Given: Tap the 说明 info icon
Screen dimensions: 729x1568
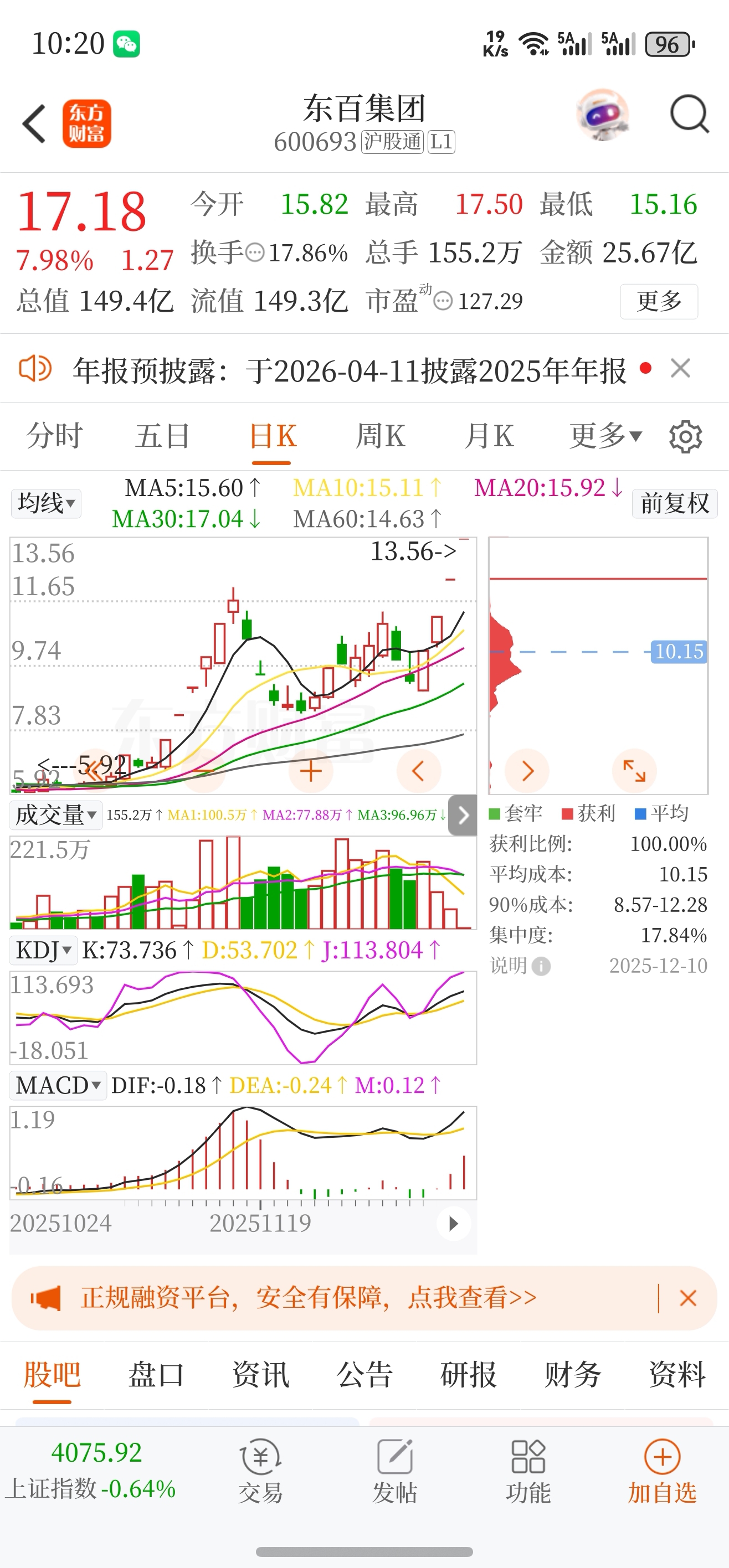Looking at the screenshot, I should 541,966.
